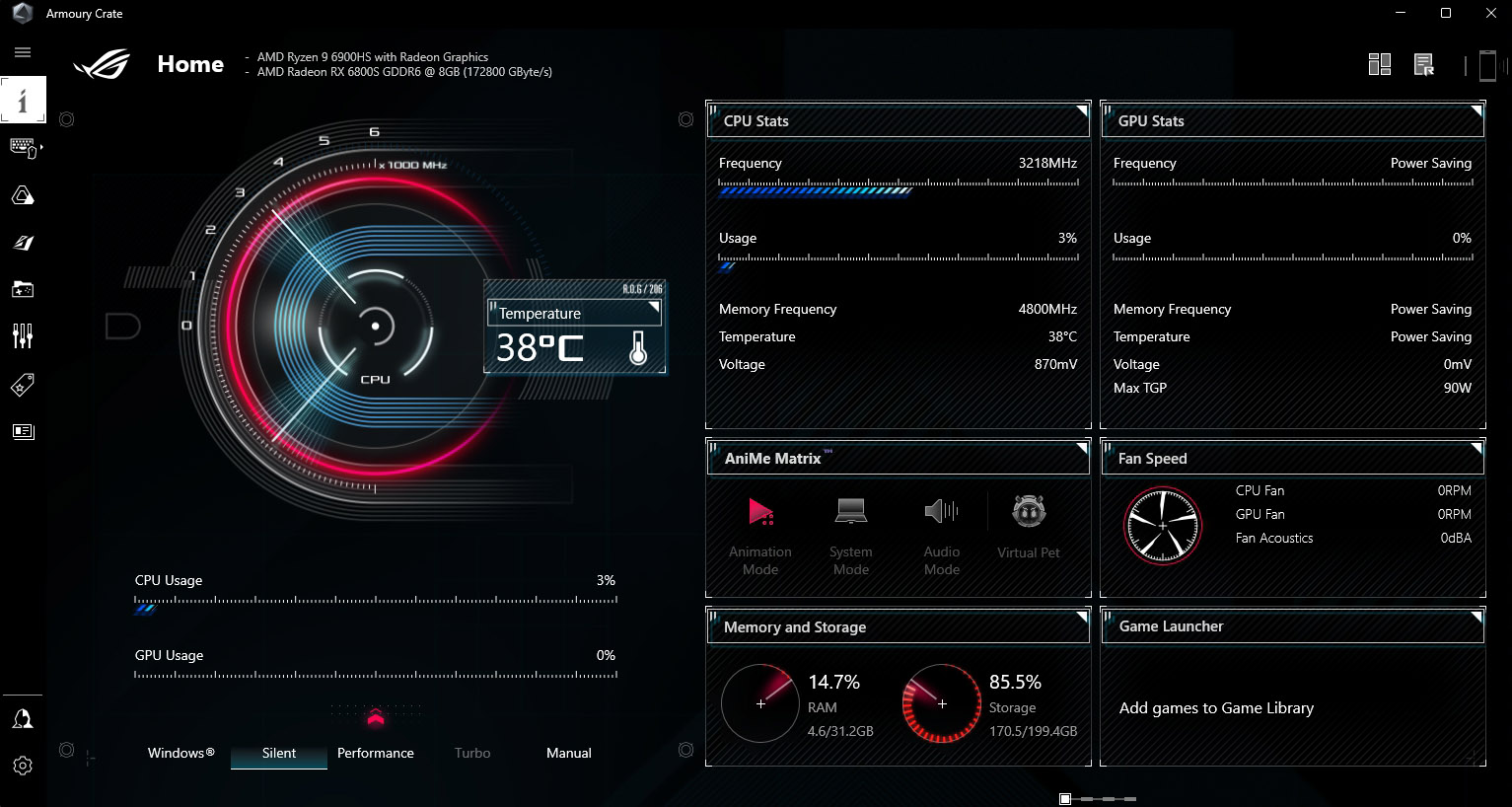The width and height of the screenshot is (1512, 807).
Task: Open Settings gear icon in sidebar
Action: click(23, 766)
